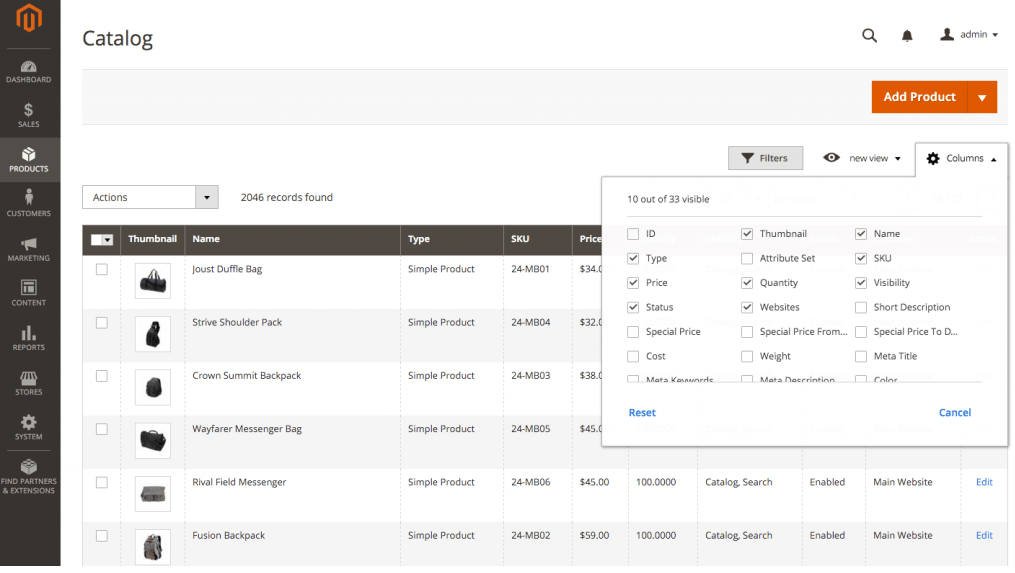Screen dimensions: 1015x573
Task: Uncheck the Quantity column checkbox
Action: (747, 283)
